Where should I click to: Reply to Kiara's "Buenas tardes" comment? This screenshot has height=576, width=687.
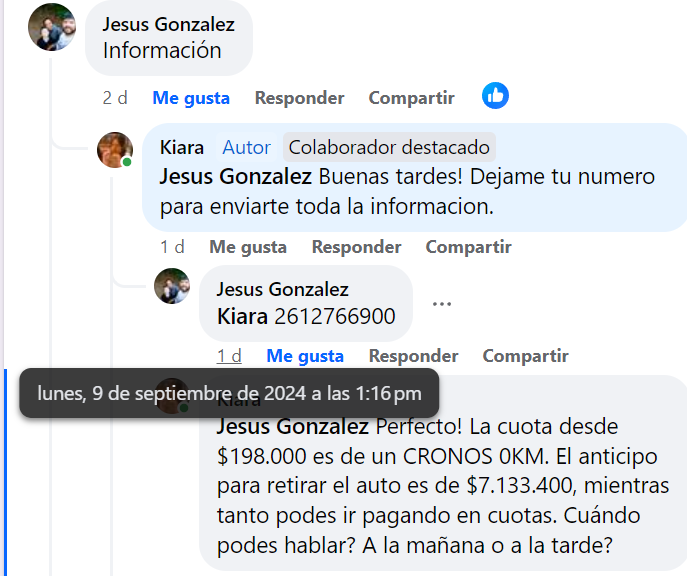(x=356, y=247)
